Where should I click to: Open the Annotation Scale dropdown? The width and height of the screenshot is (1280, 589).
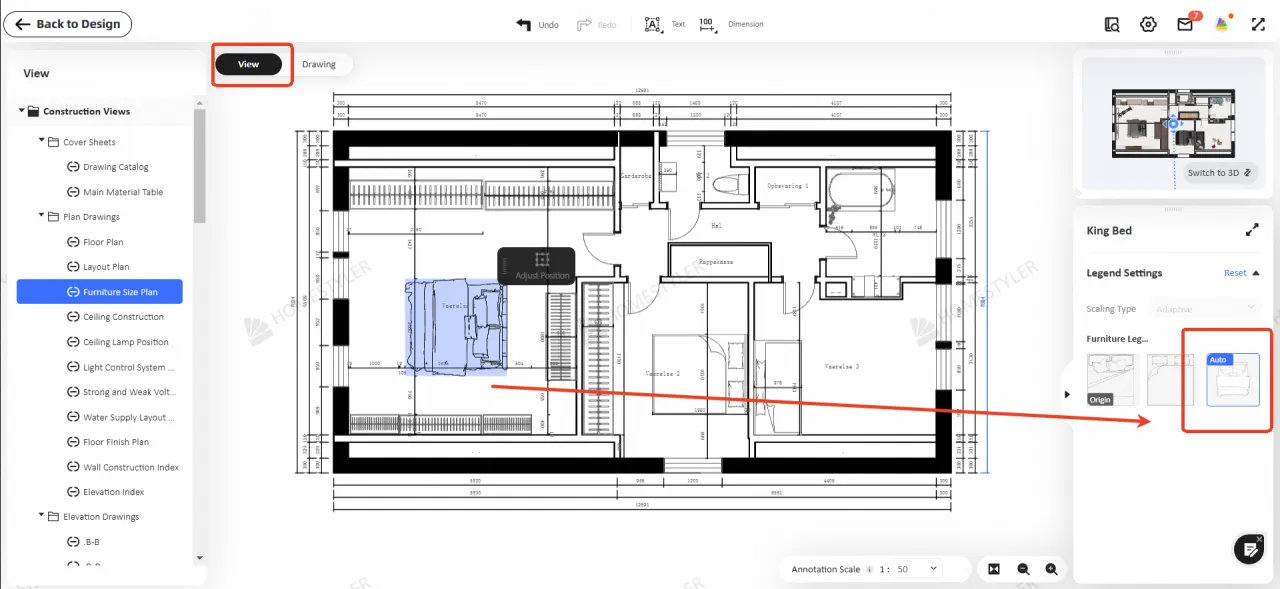916,569
